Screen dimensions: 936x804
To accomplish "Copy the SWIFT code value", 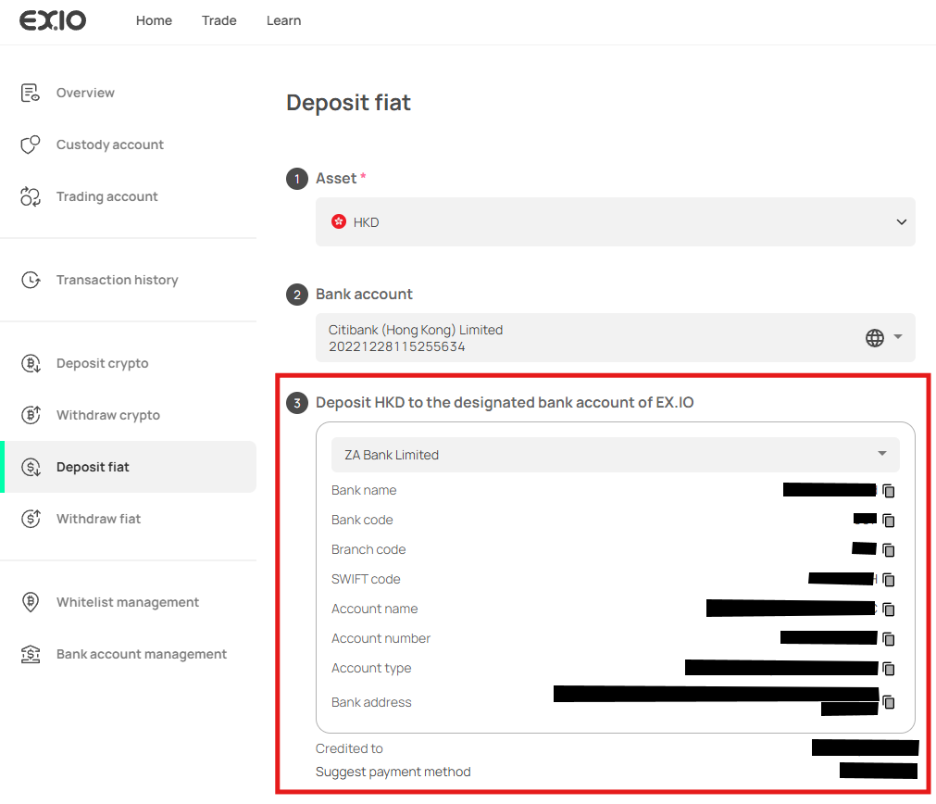I will [x=888, y=580].
